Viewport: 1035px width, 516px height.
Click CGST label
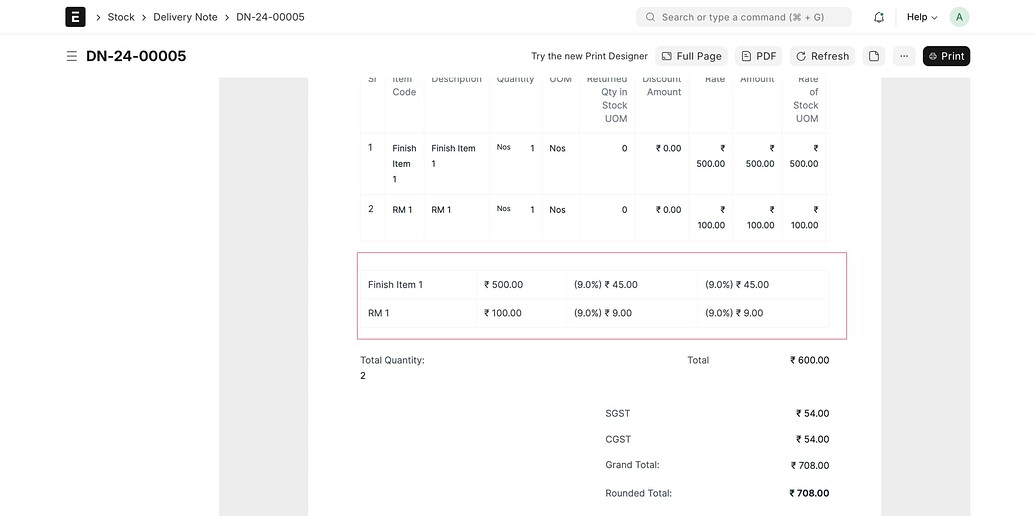(x=618, y=439)
